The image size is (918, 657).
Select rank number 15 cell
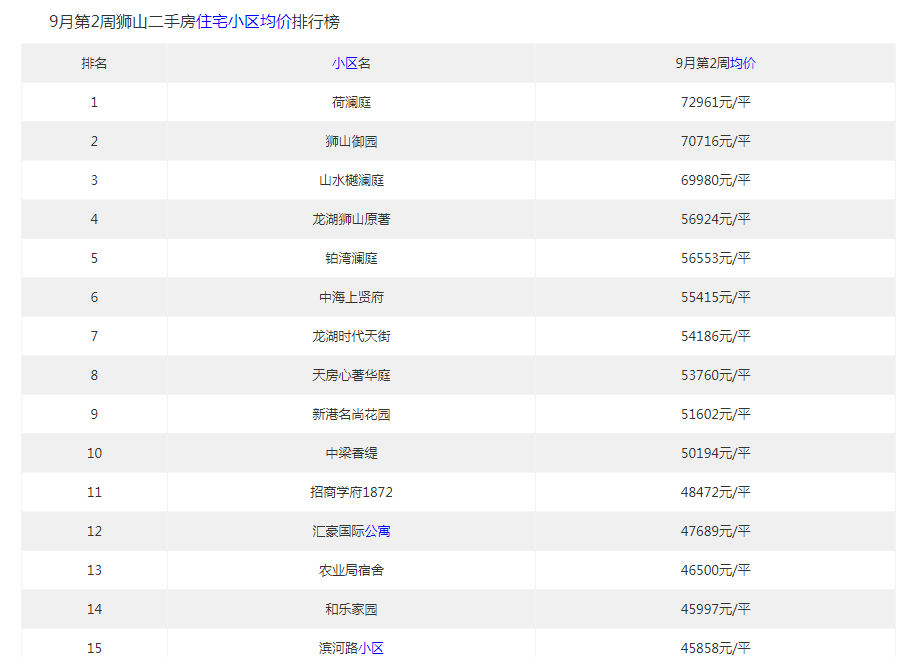94,644
